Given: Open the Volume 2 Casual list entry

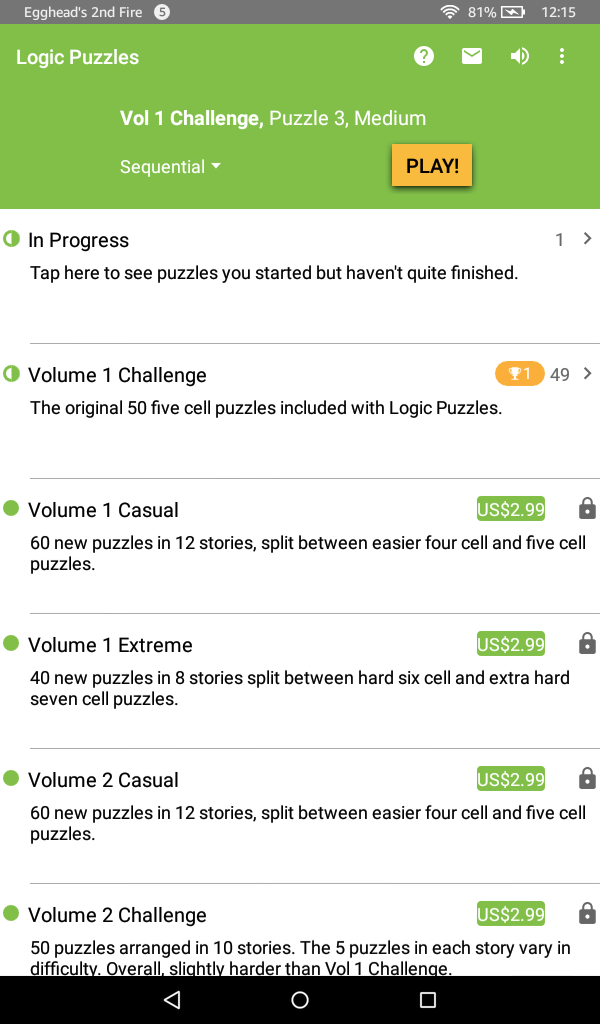Looking at the screenshot, I should click(300, 816).
